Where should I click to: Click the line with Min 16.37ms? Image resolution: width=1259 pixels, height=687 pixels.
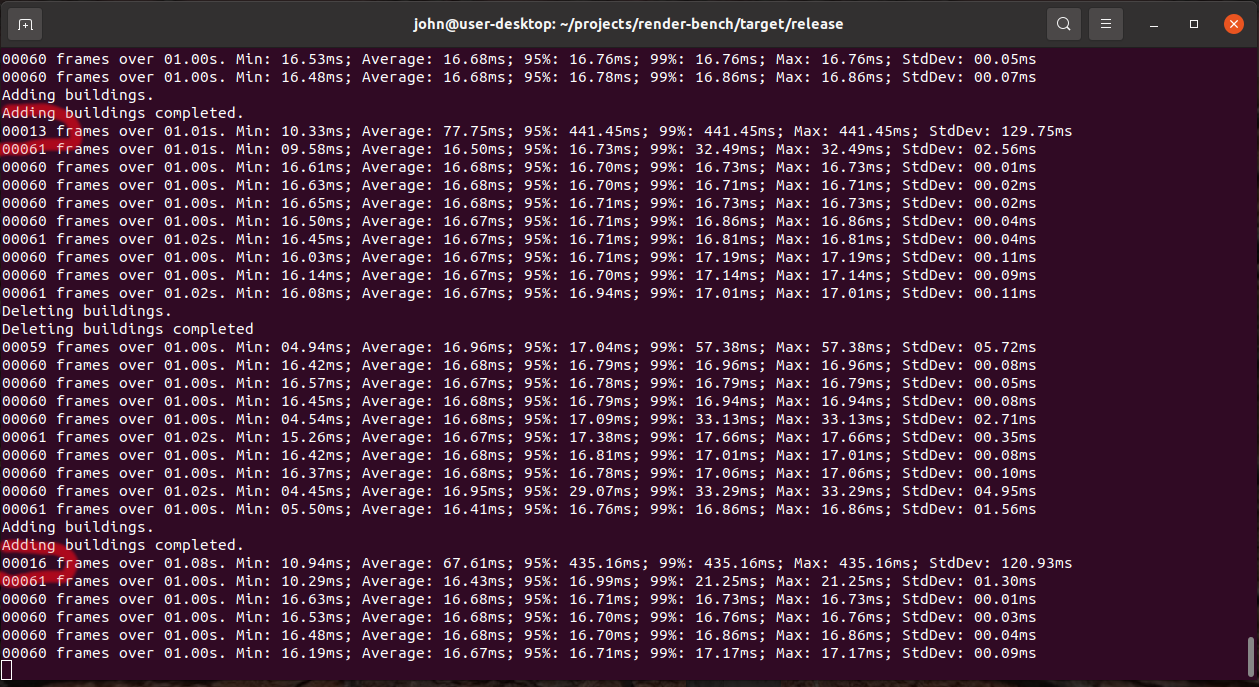click(x=519, y=473)
